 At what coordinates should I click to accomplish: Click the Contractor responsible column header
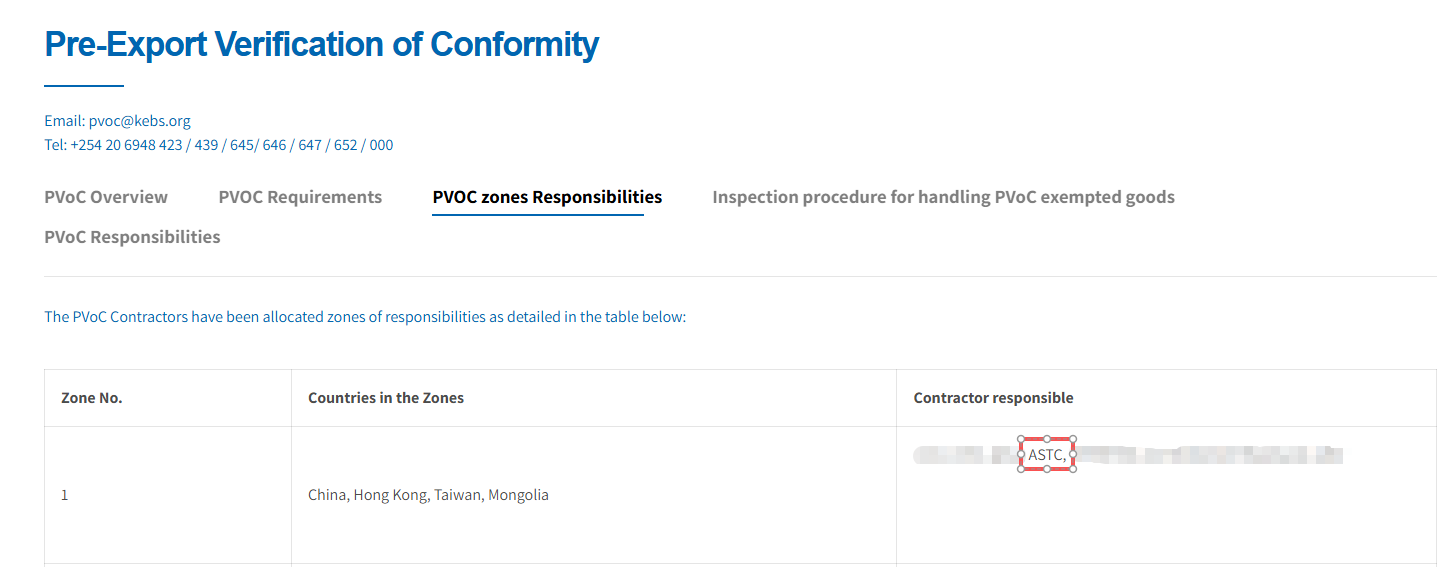point(993,398)
